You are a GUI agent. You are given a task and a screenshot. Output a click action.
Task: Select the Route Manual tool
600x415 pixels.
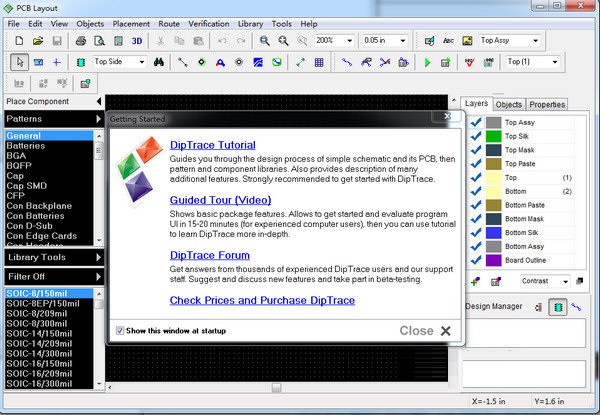pos(347,62)
